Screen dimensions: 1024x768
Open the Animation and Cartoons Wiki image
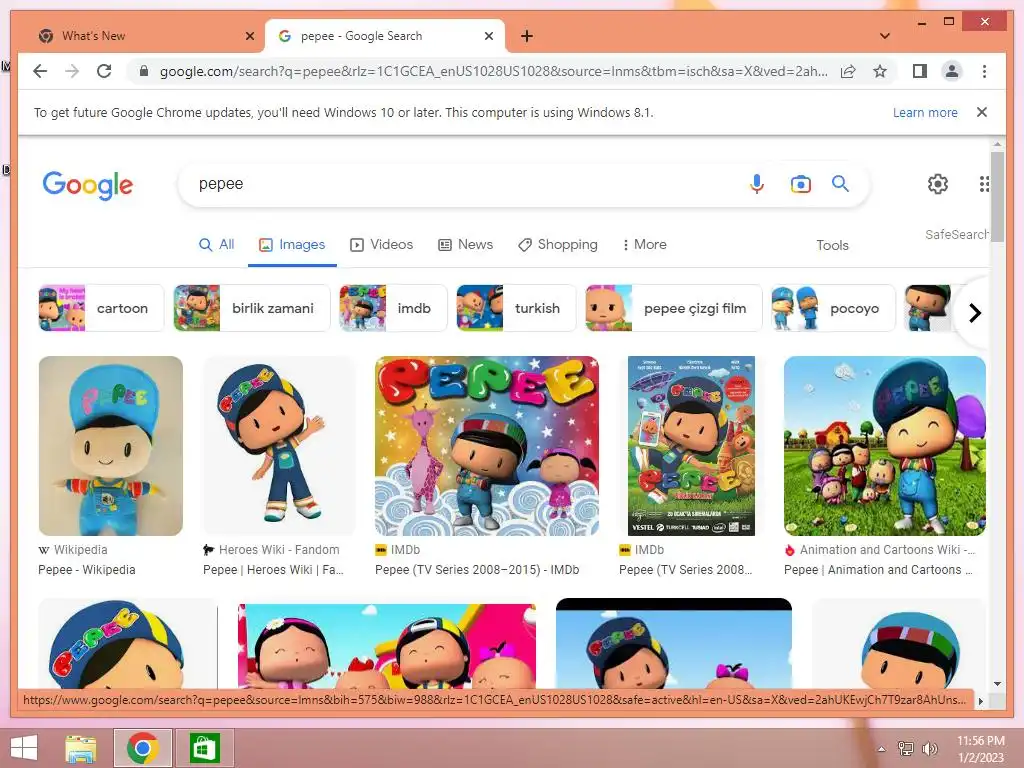[884, 446]
